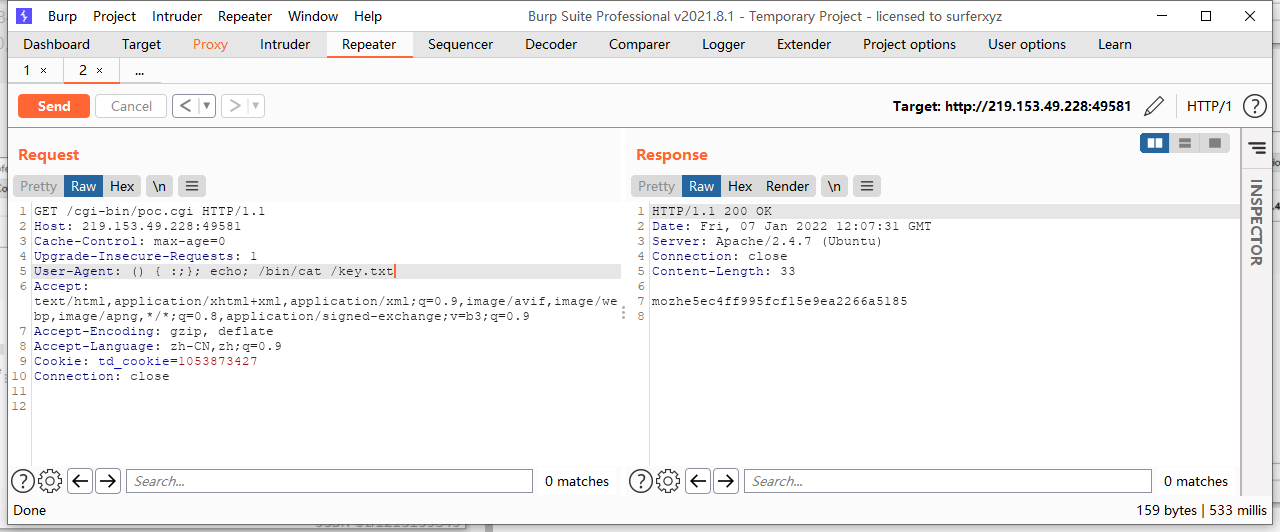Screen dimensions: 1280x532
Task: Switch to the User options tab
Action: pos(1027,44)
